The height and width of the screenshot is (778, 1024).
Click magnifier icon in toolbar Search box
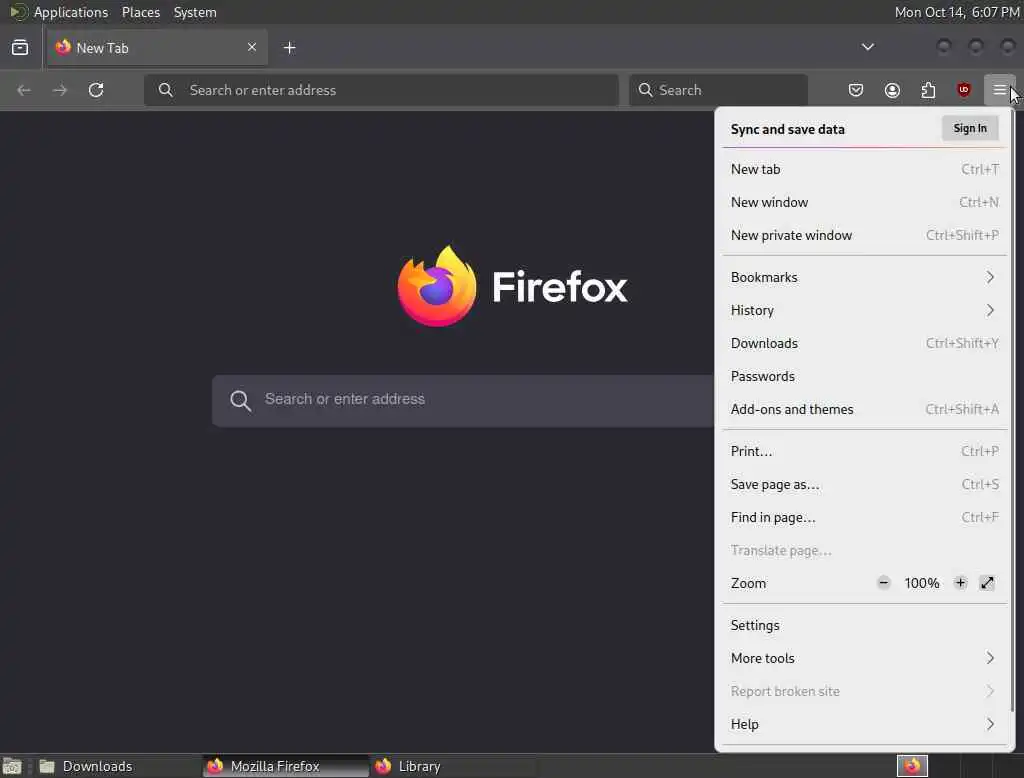click(645, 90)
